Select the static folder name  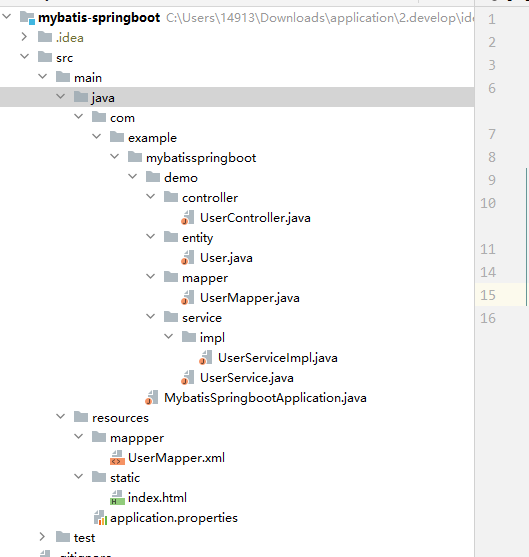[x=125, y=478]
